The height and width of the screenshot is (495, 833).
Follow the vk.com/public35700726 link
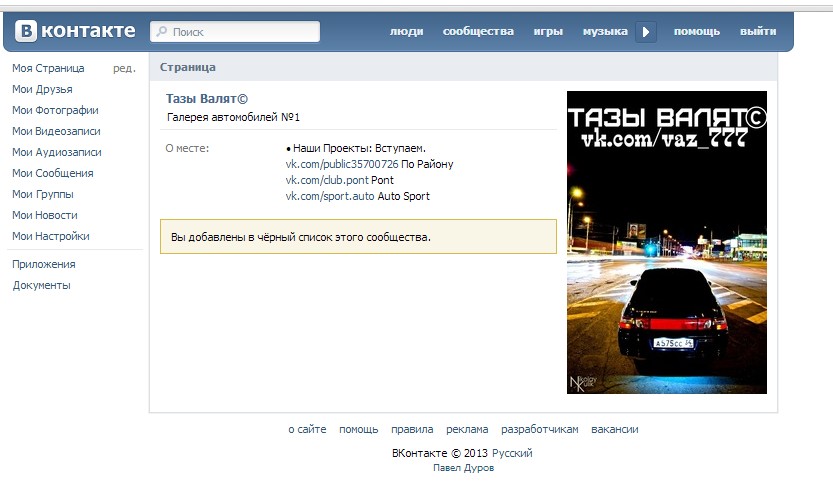(x=342, y=164)
